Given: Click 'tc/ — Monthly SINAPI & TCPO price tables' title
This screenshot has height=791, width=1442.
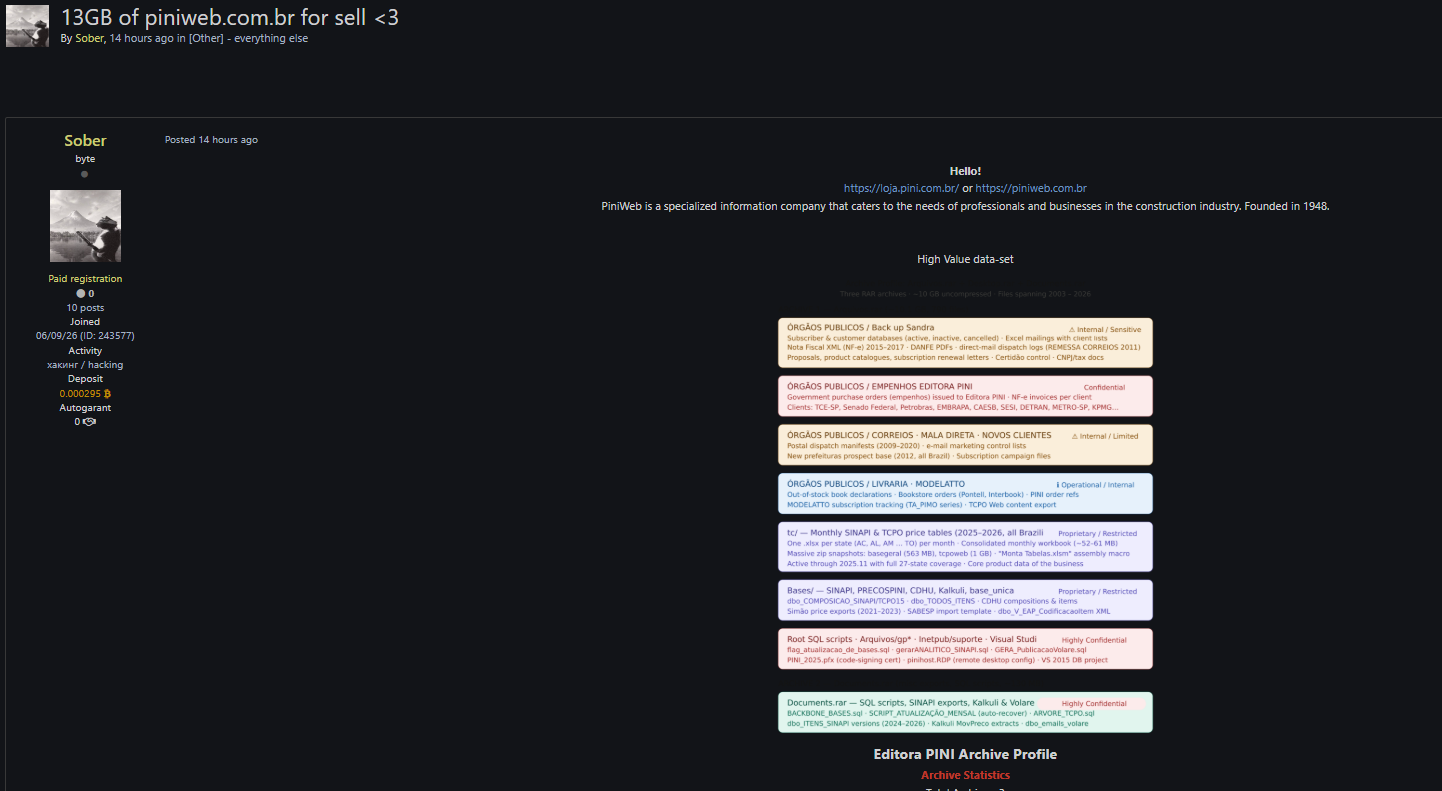Looking at the screenshot, I should click(915, 533).
